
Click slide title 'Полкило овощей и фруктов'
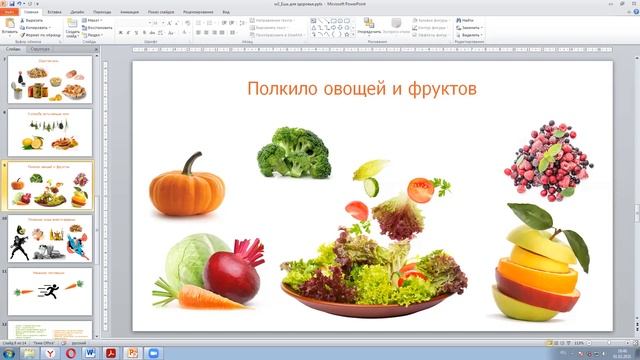coord(362,89)
